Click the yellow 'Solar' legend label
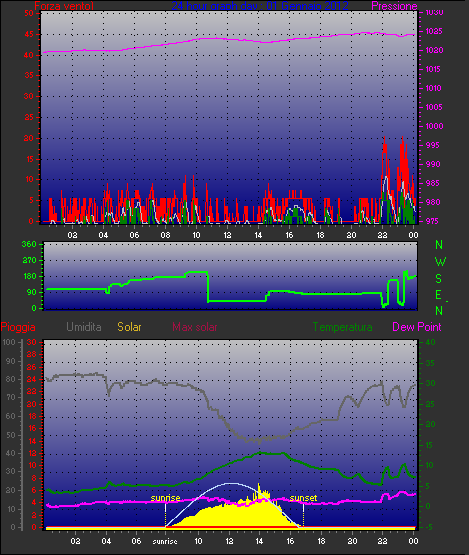The width and height of the screenshot is (469, 555). (x=129, y=327)
